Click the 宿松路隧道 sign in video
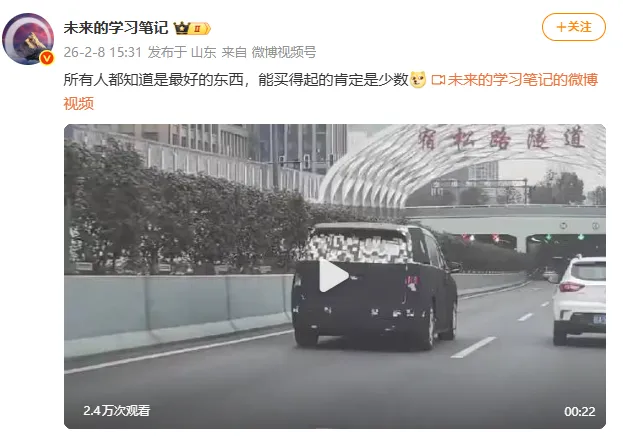 501,139
